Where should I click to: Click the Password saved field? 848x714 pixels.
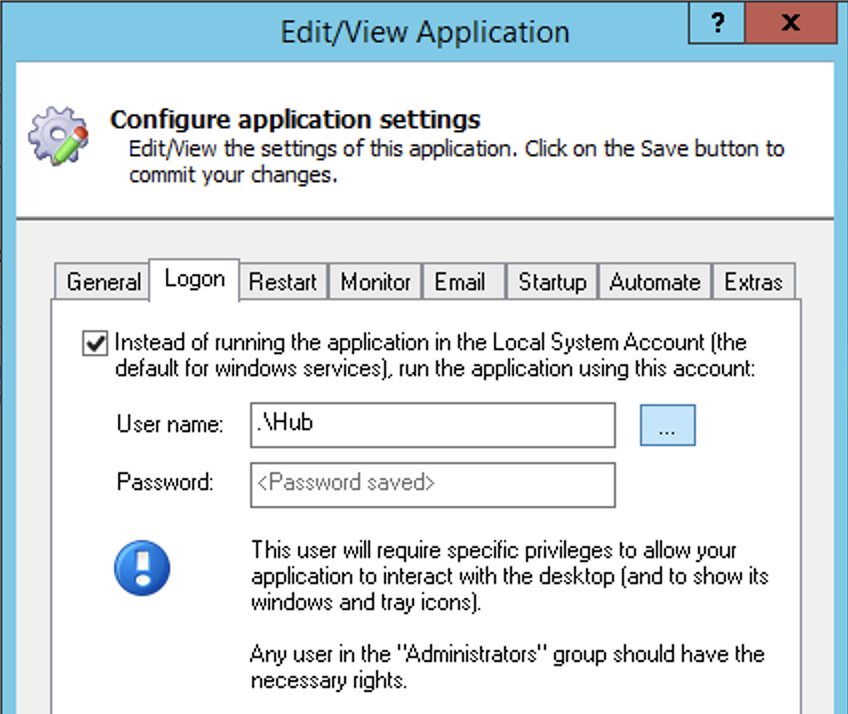pos(433,485)
